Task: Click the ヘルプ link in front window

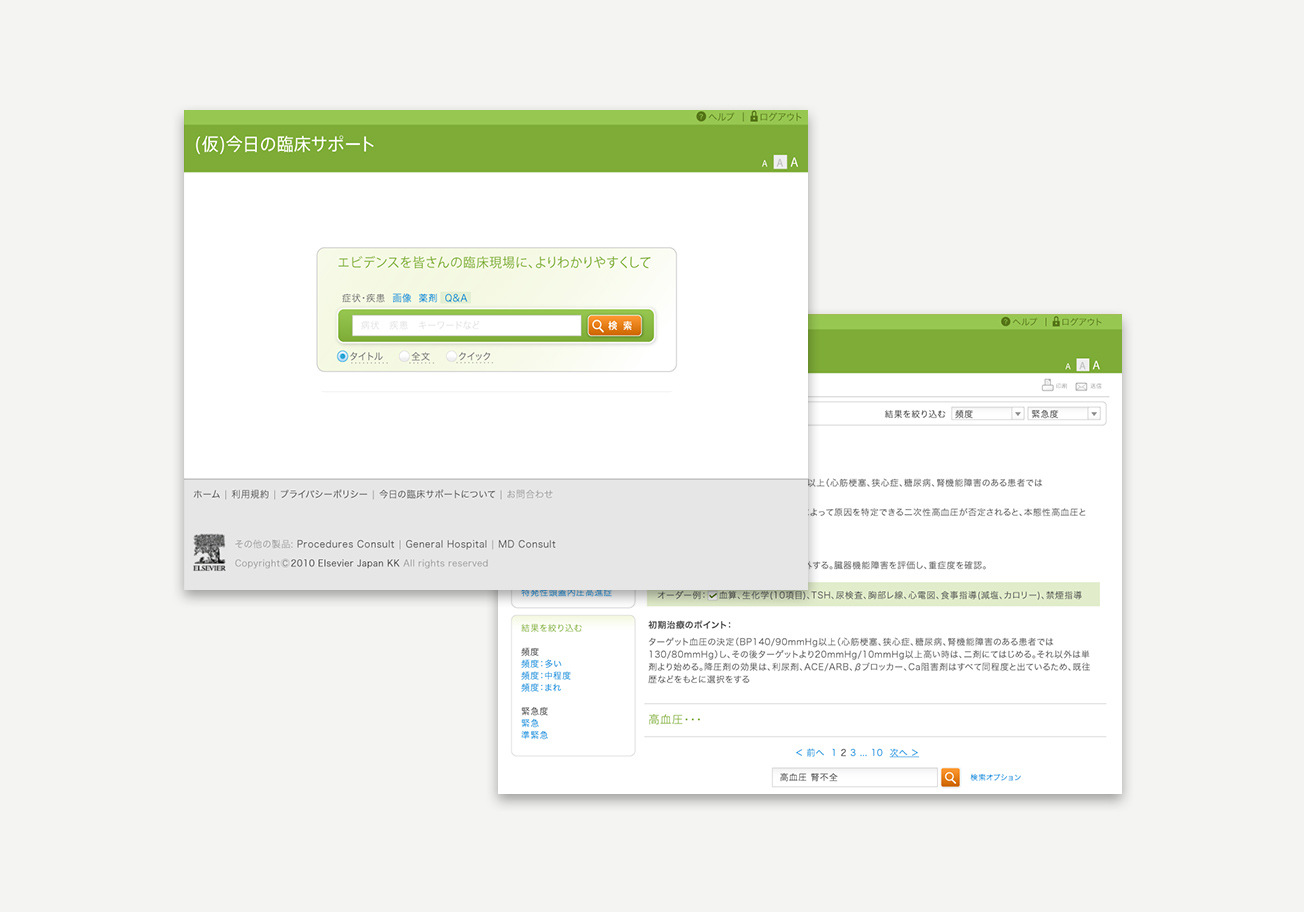Action: pos(721,117)
